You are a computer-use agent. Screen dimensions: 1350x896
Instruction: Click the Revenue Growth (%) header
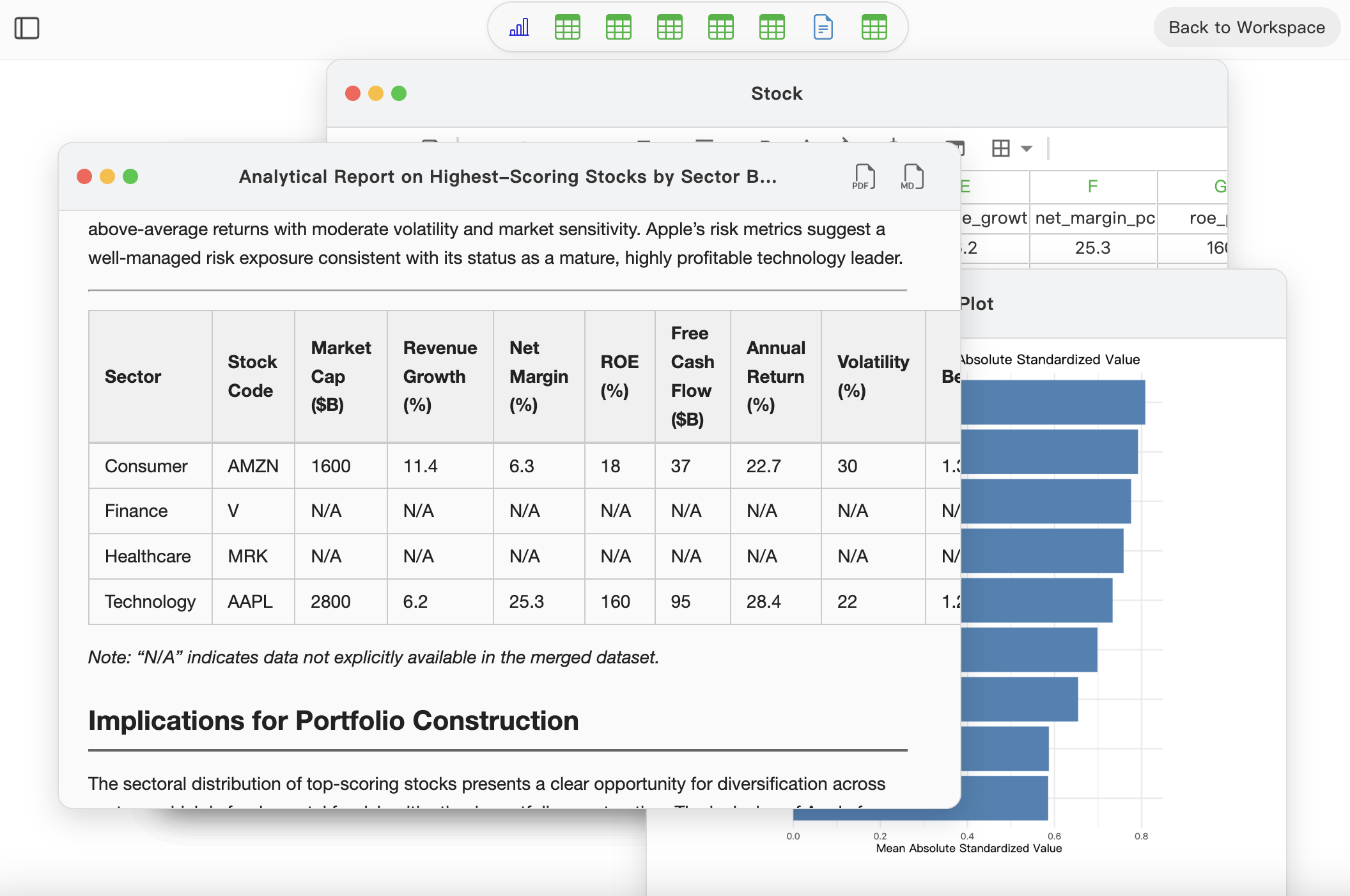[x=440, y=376]
